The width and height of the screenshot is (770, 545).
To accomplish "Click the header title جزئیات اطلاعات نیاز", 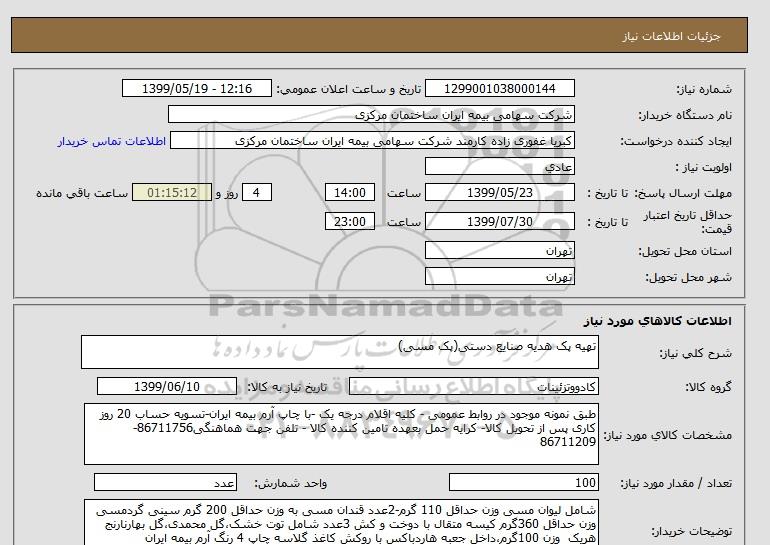I will [671, 36].
